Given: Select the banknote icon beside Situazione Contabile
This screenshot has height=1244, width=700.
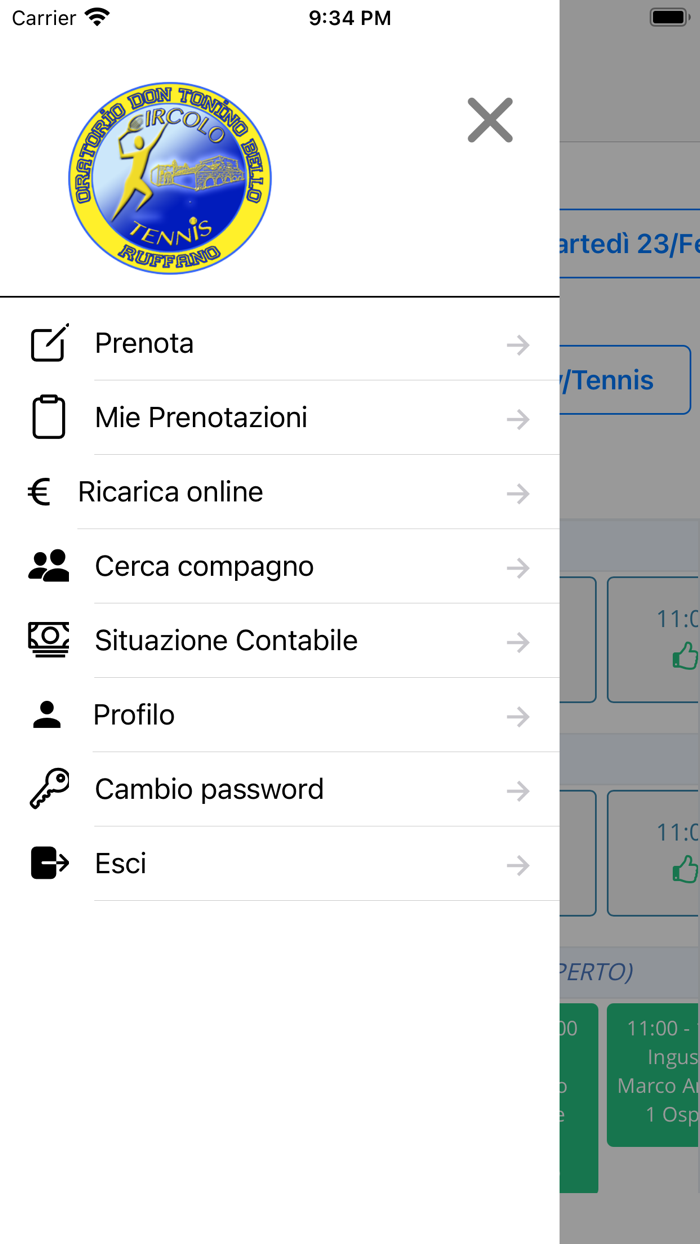Looking at the screenshot, I should pyautogui.click(x=49, y=639).
